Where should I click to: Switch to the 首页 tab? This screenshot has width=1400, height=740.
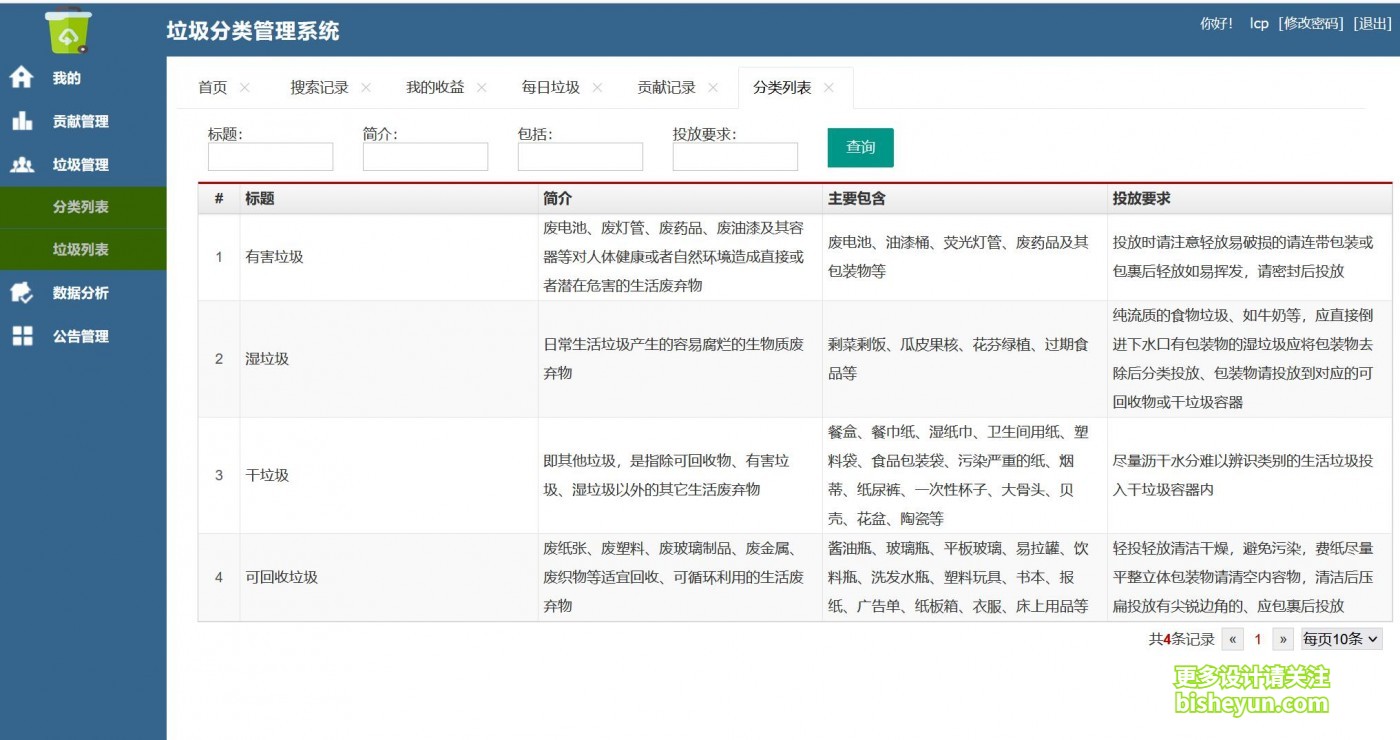click(x=212, y=88)
